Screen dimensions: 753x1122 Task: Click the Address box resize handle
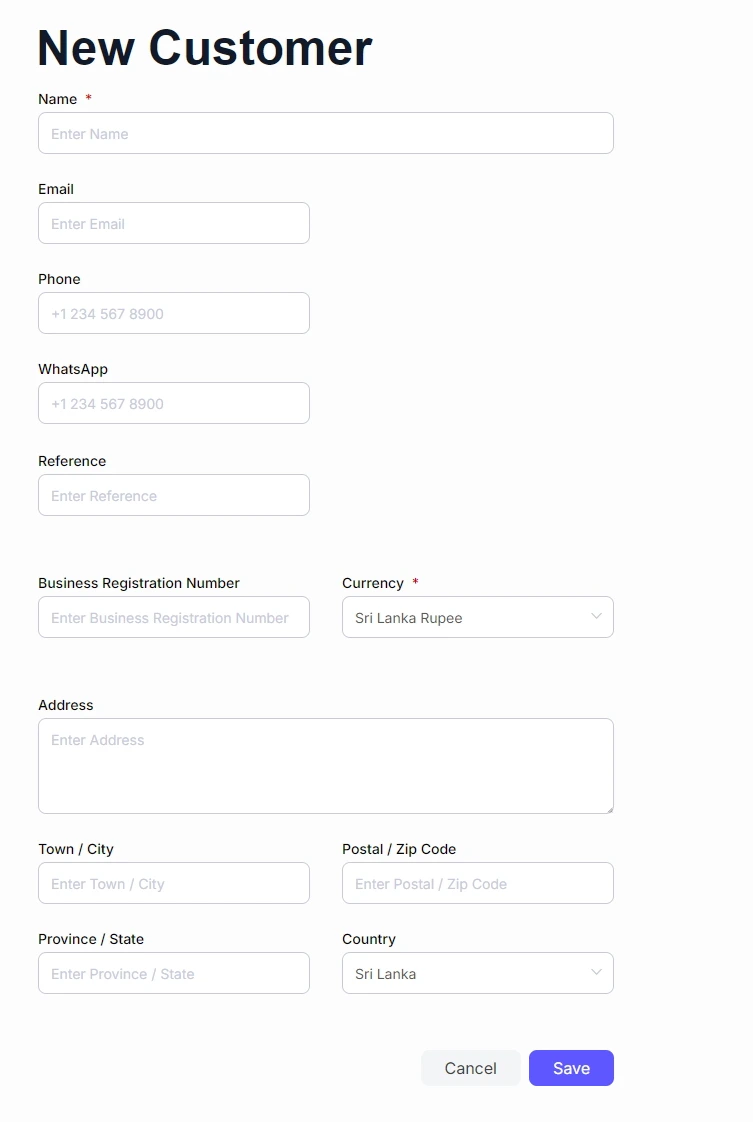pyautogui.click(x=607, y=807)
